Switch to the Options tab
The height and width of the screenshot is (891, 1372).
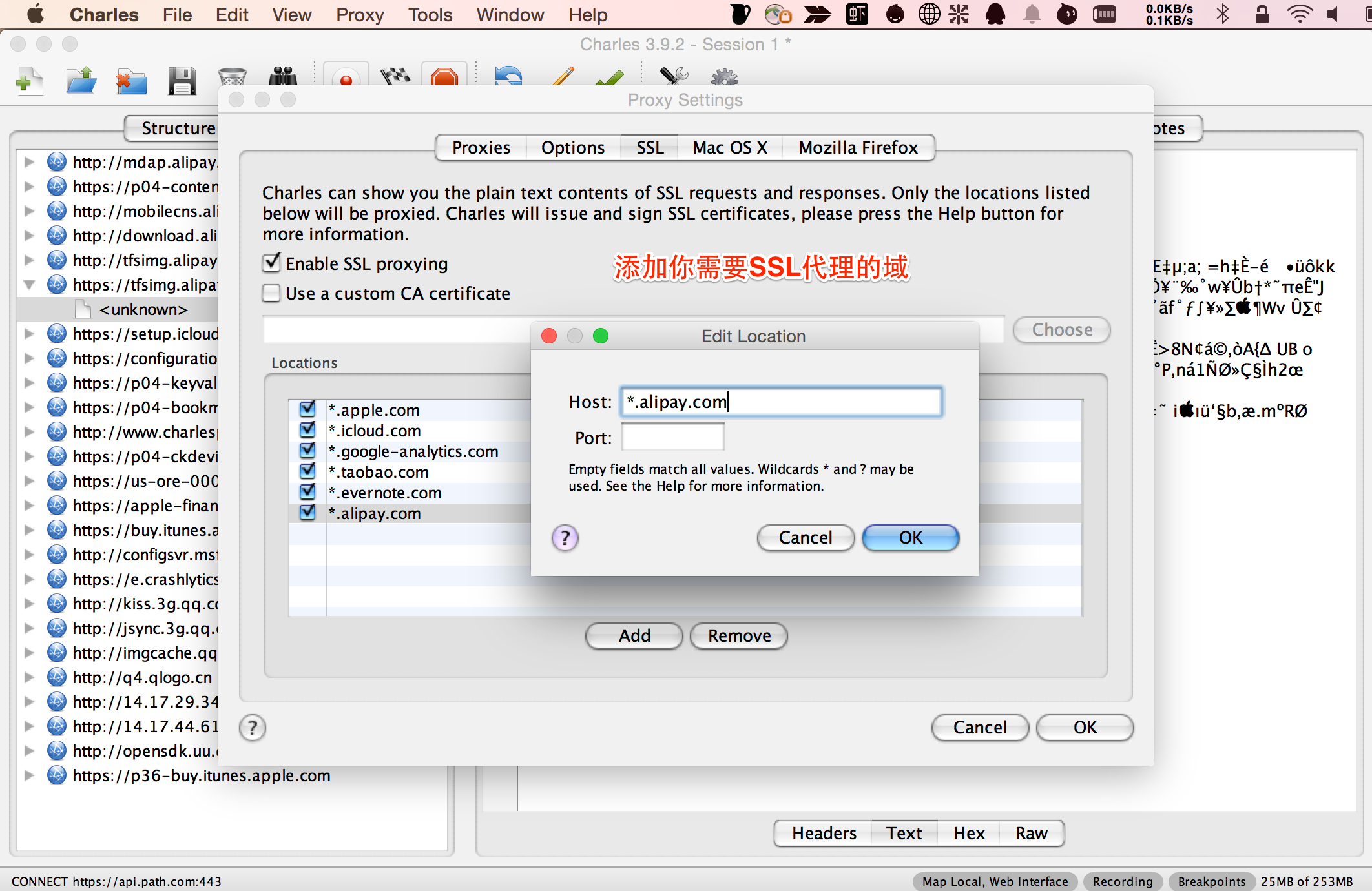(573, 148)
